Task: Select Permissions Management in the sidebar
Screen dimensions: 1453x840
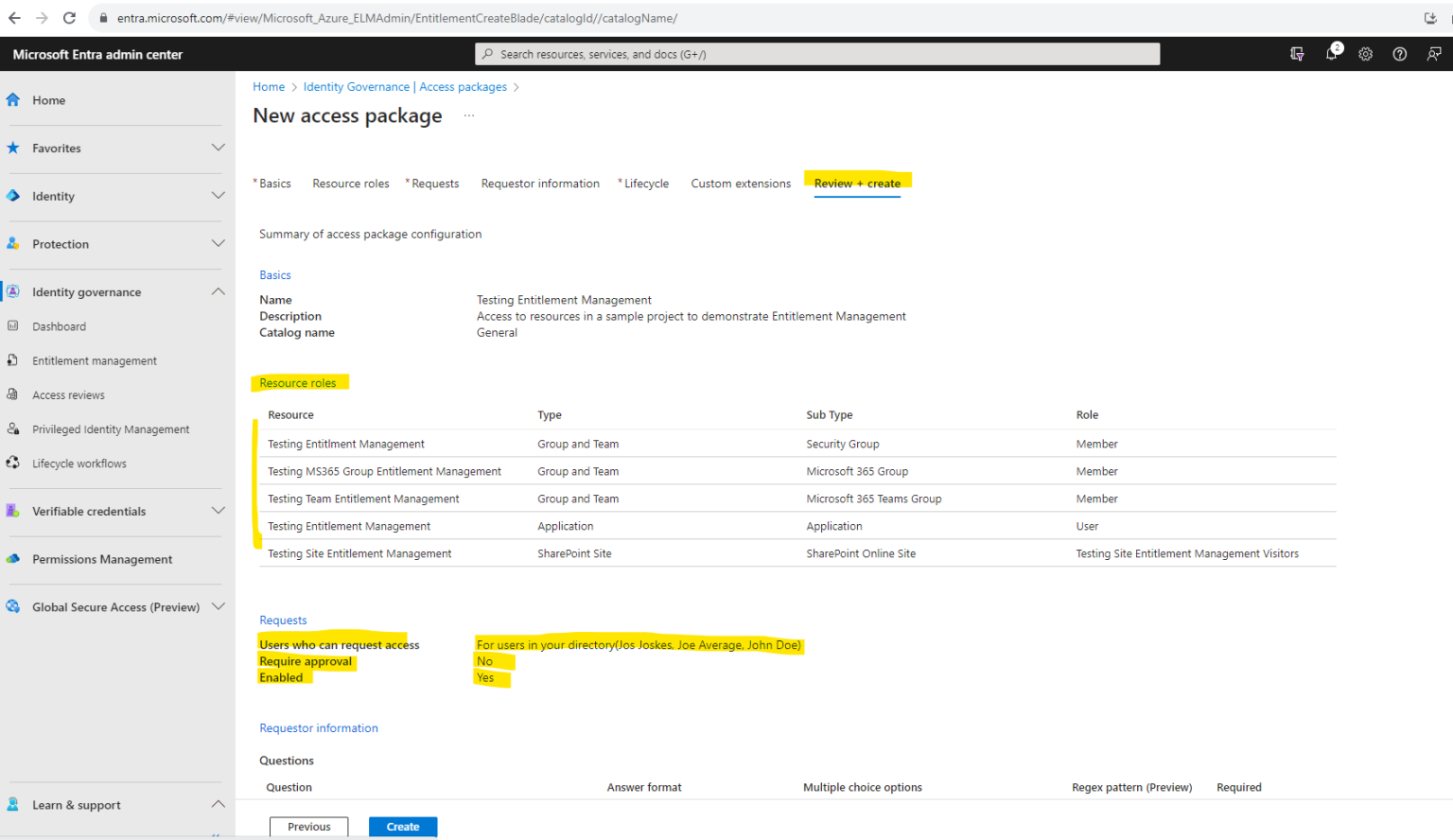Action: (102, 559)
